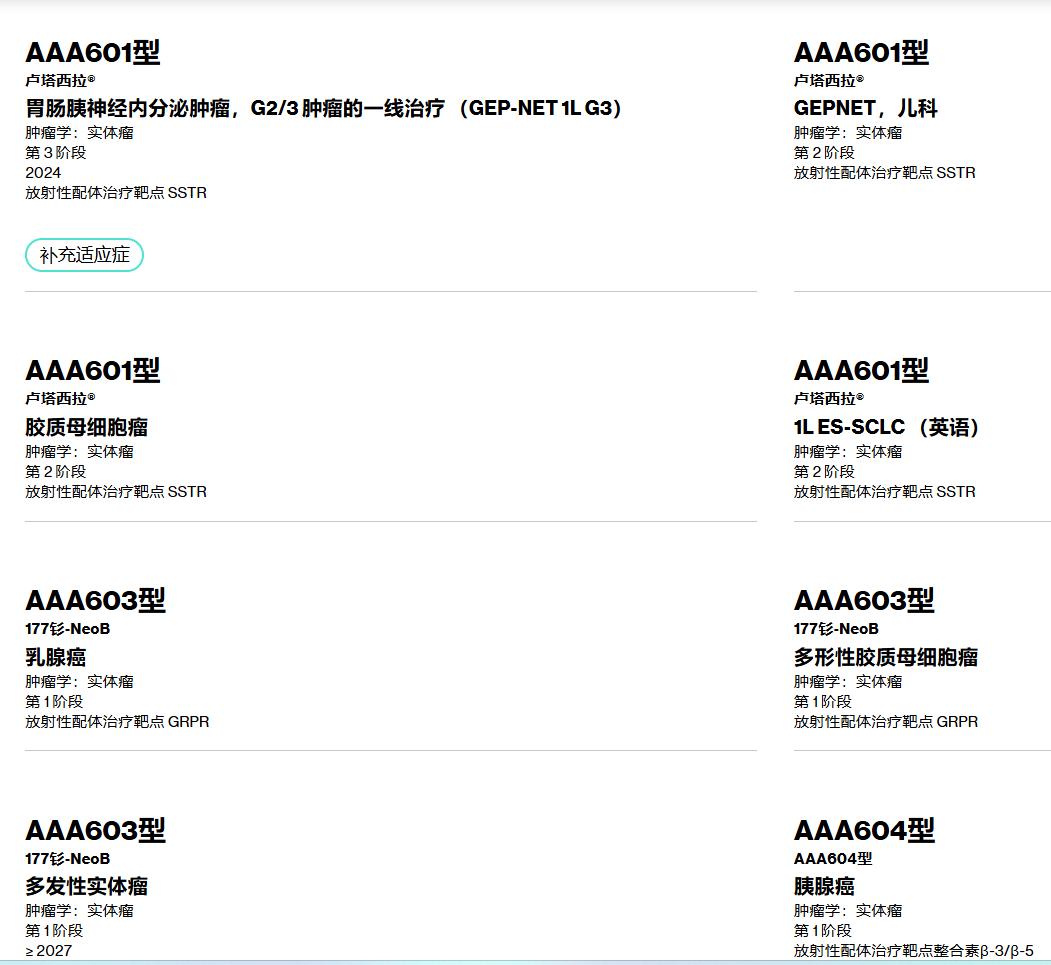1051x965 pixels.
Task: Select the 多形性胶质母细胞瘤 indication title
Action: [x=885, y=657]
